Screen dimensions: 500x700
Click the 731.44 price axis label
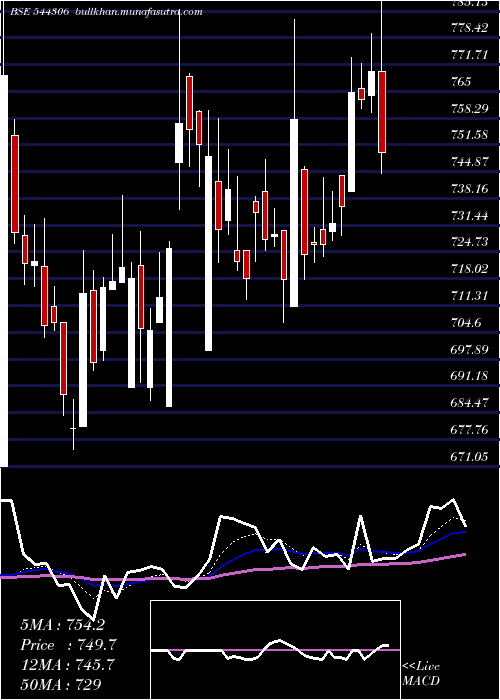tap(469, 216)
